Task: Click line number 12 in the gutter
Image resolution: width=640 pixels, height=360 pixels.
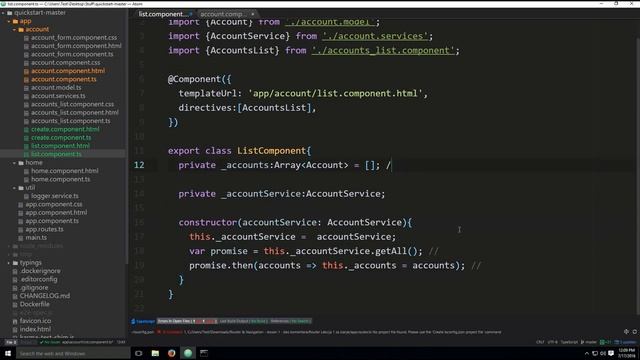Action: click(139, 165)
